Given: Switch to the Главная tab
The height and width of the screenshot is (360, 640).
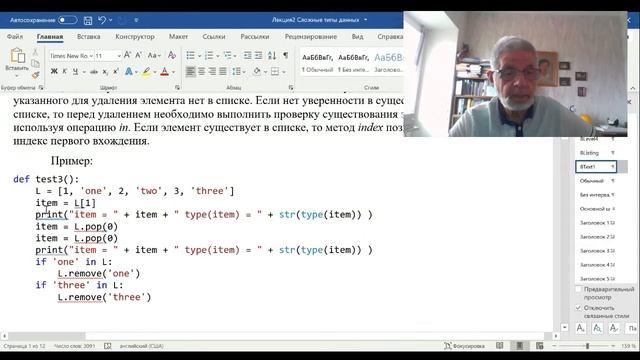Looking at the screenshot, I should pos(50,36).
